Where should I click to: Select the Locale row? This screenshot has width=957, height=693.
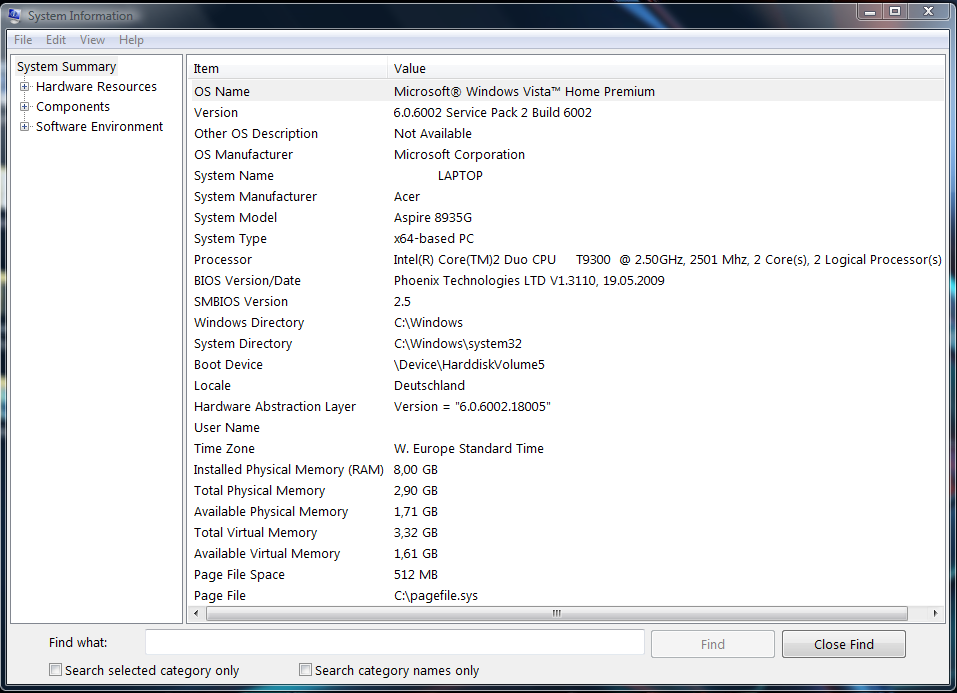pyautogui.click(x=566, y=386)
